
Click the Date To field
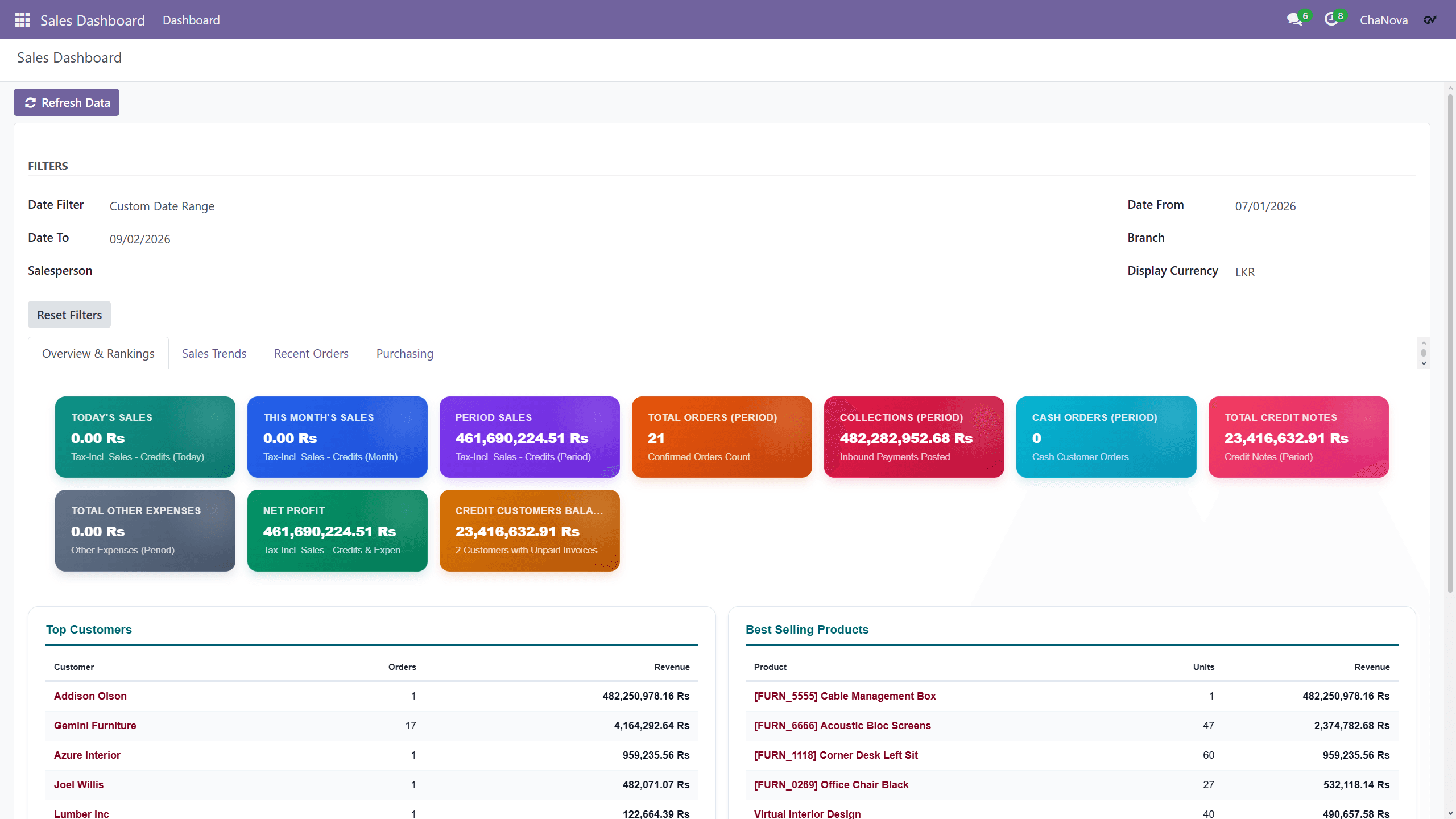[x=140, y=239]
